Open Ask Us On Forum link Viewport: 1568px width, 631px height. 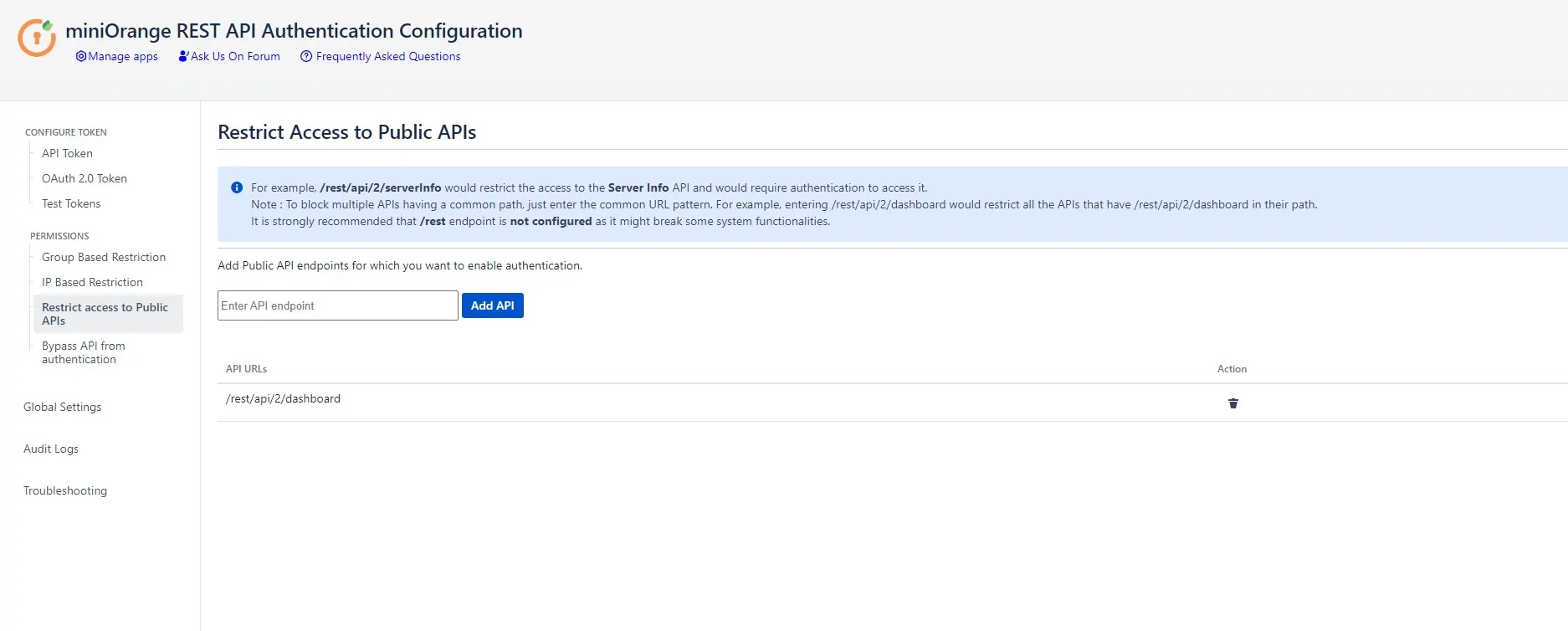(229, 56)
